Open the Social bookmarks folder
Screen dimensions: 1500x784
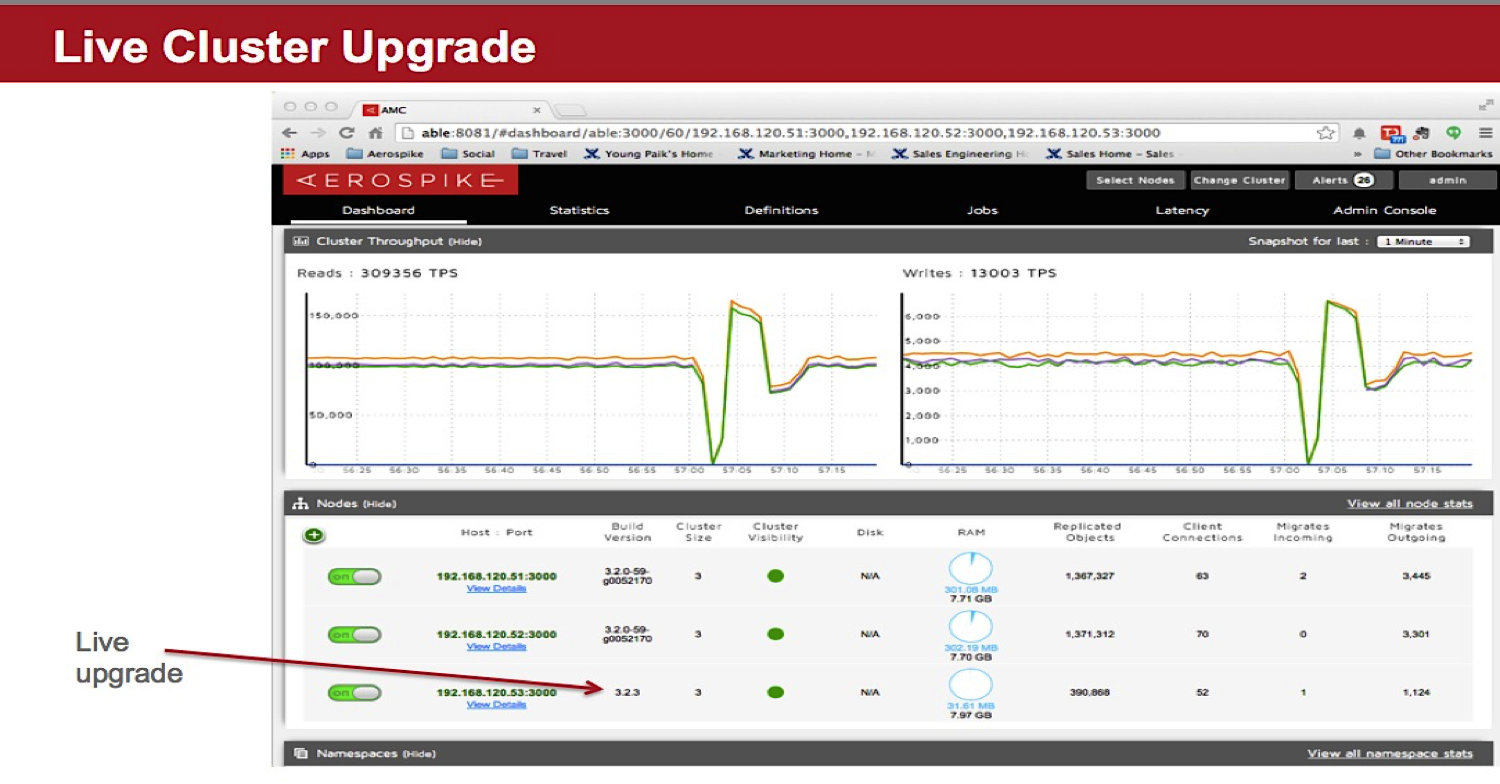pos(468,154)
